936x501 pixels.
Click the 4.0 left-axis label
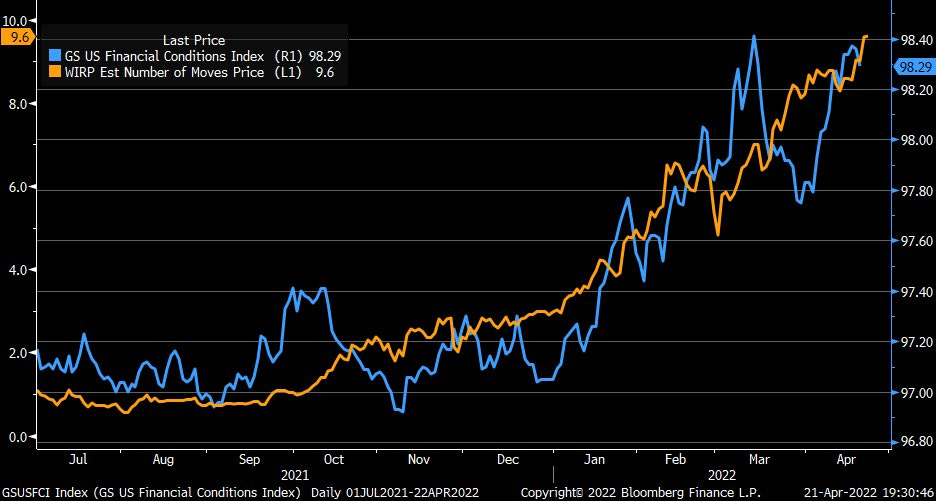[18, 270]
